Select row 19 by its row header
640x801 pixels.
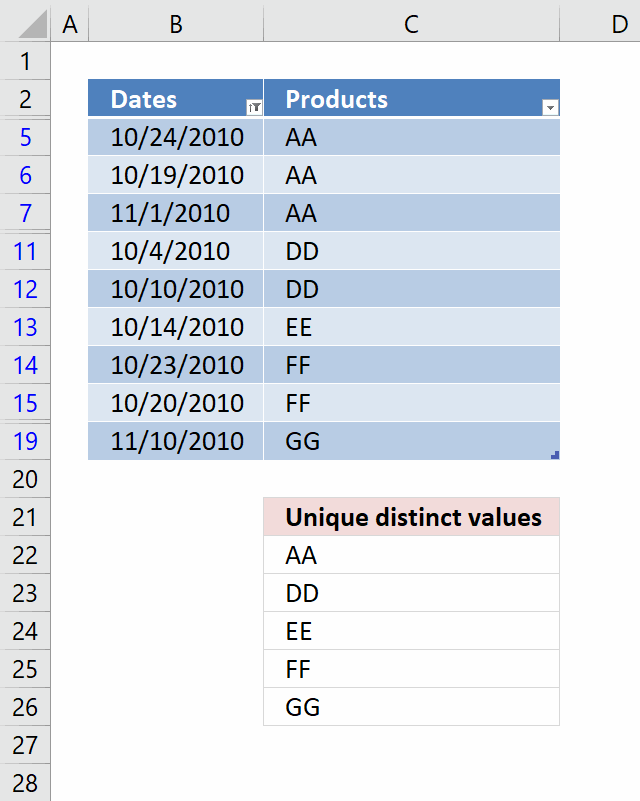pos(25,441)
